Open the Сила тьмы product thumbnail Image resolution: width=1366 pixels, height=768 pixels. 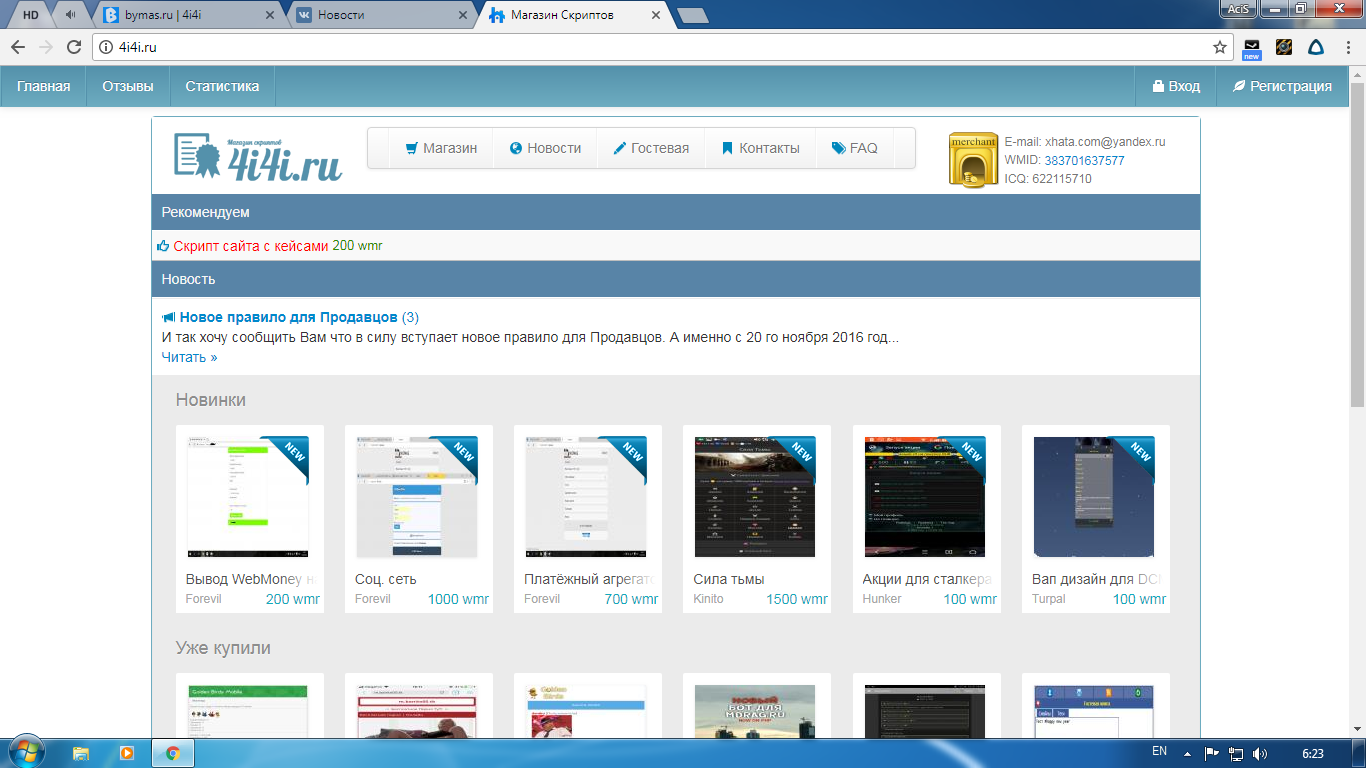(x=755, y=497)
